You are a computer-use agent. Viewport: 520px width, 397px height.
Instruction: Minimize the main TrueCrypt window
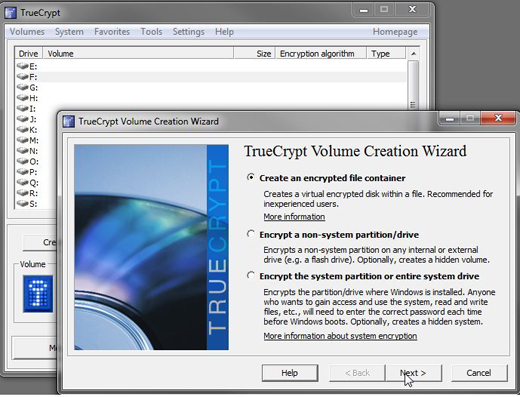(x=364, y=10)
